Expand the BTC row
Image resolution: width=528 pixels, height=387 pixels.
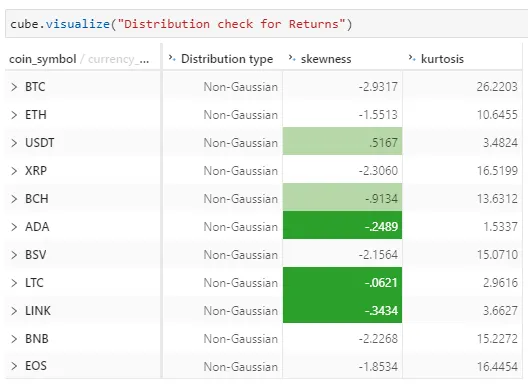coord(14,87)
